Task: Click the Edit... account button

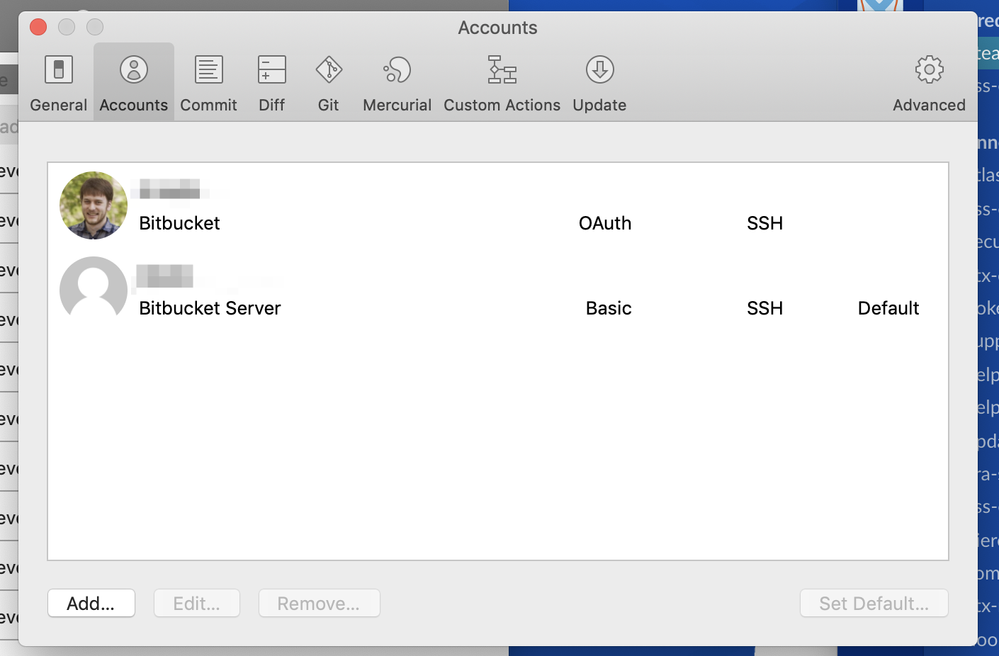Action: click(x=196, y=603)
